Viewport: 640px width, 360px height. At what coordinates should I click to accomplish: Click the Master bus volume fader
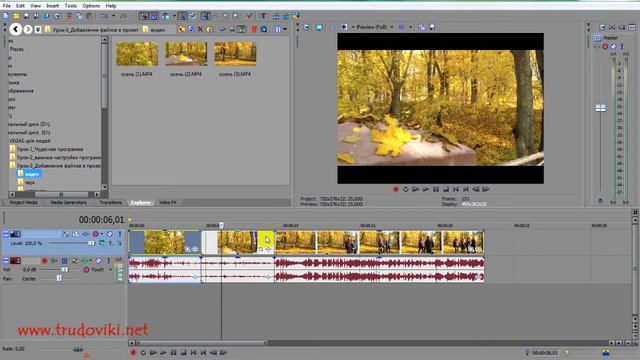[600, 108]
